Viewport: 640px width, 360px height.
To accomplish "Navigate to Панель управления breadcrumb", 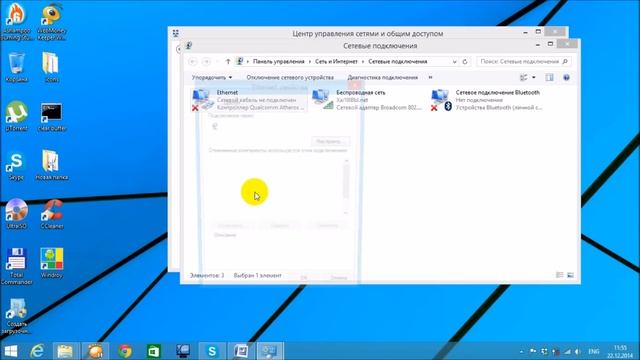I will click(x=279, y=62).
